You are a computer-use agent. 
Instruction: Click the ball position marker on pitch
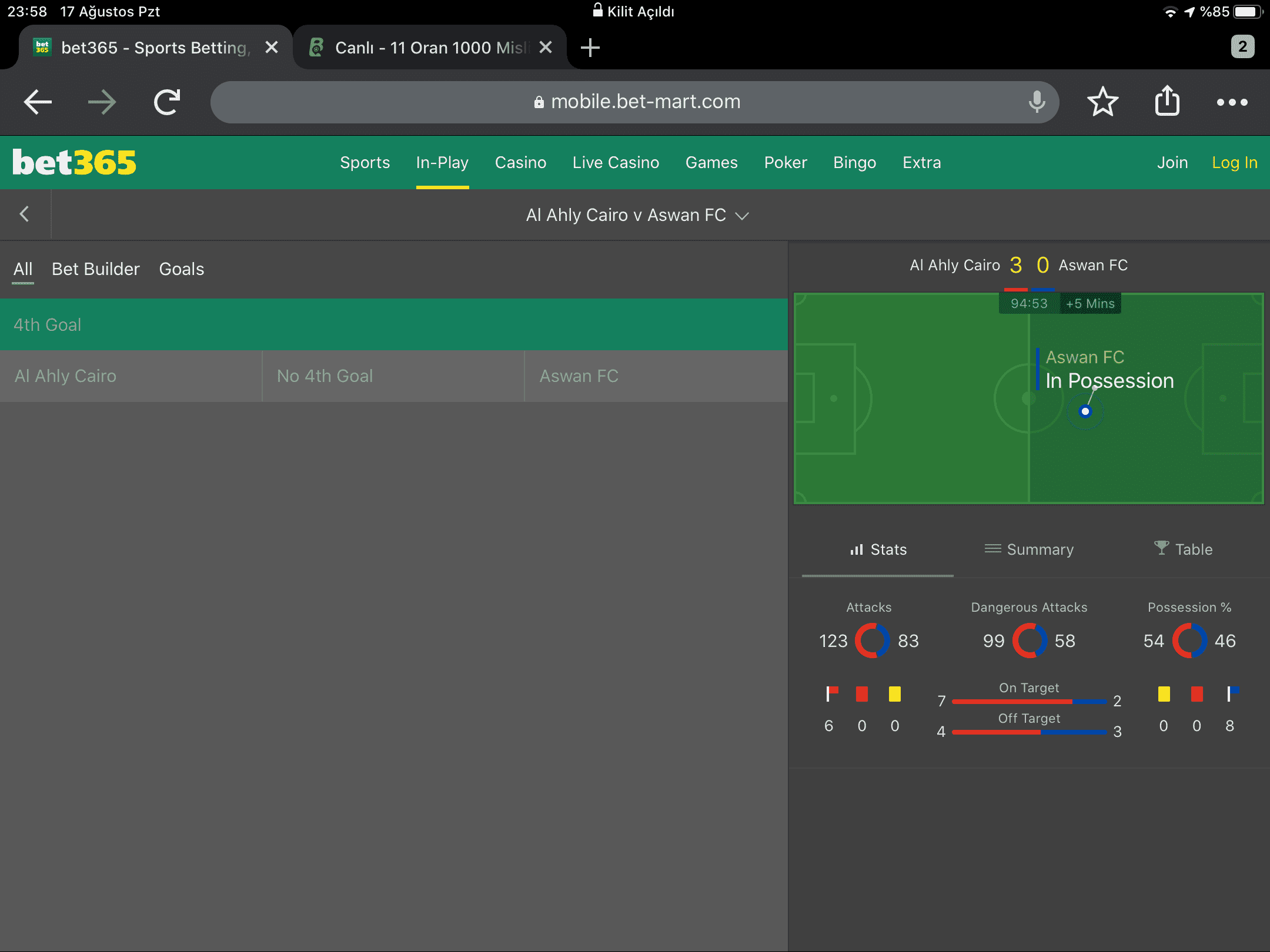(1085, 411)
